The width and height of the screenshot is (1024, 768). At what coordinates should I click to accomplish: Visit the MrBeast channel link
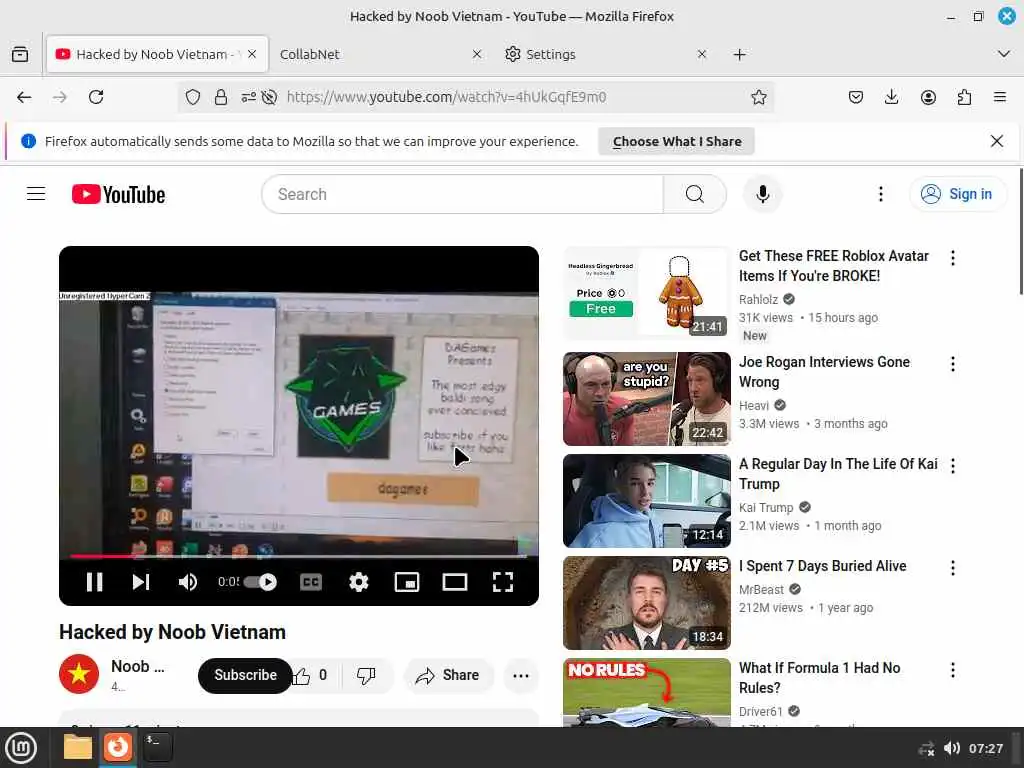761,590
